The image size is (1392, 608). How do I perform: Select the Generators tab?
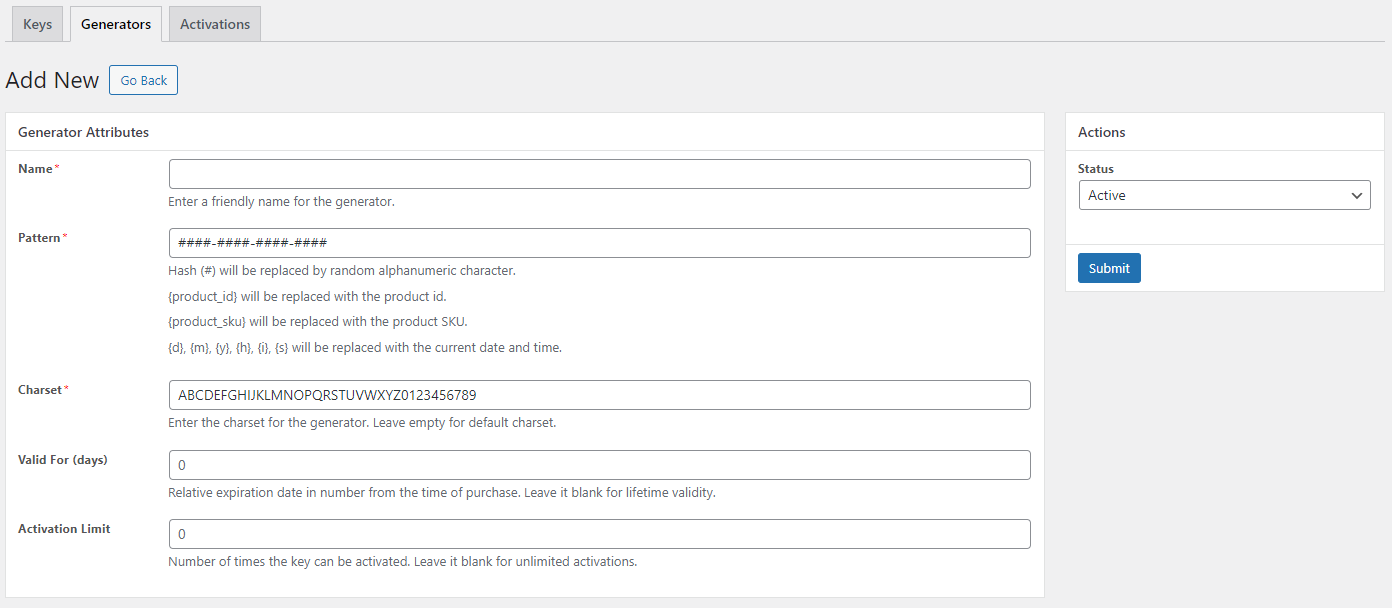point(116,24)
